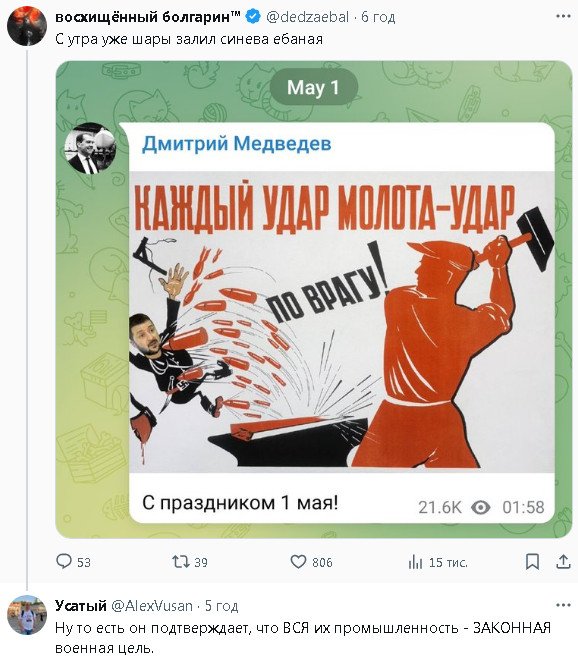Click the main post author's avatar
Screen dimensions: 578x661
click(x=27, y=26)
